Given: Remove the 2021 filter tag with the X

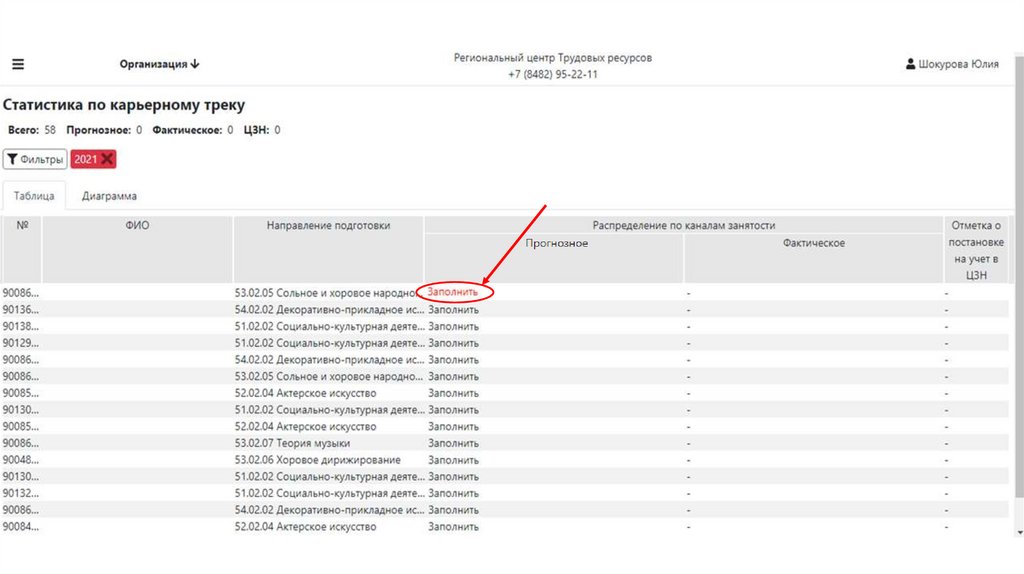Looking at the screenshot, I should (x=108, y=159).
